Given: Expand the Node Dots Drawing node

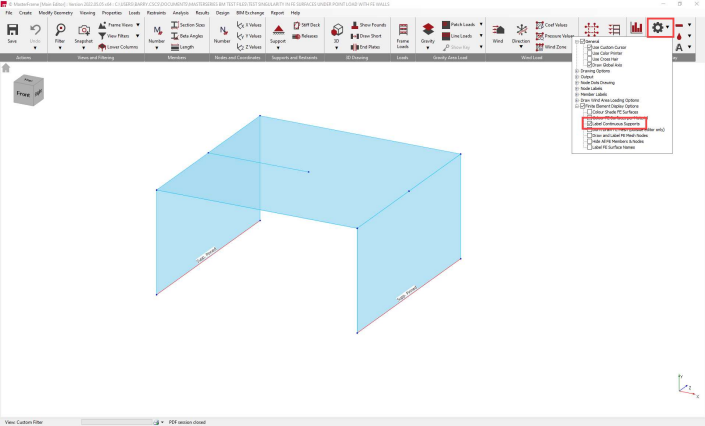Looking at the screenshot, I should pyautogui.click(x=577, y=83).
